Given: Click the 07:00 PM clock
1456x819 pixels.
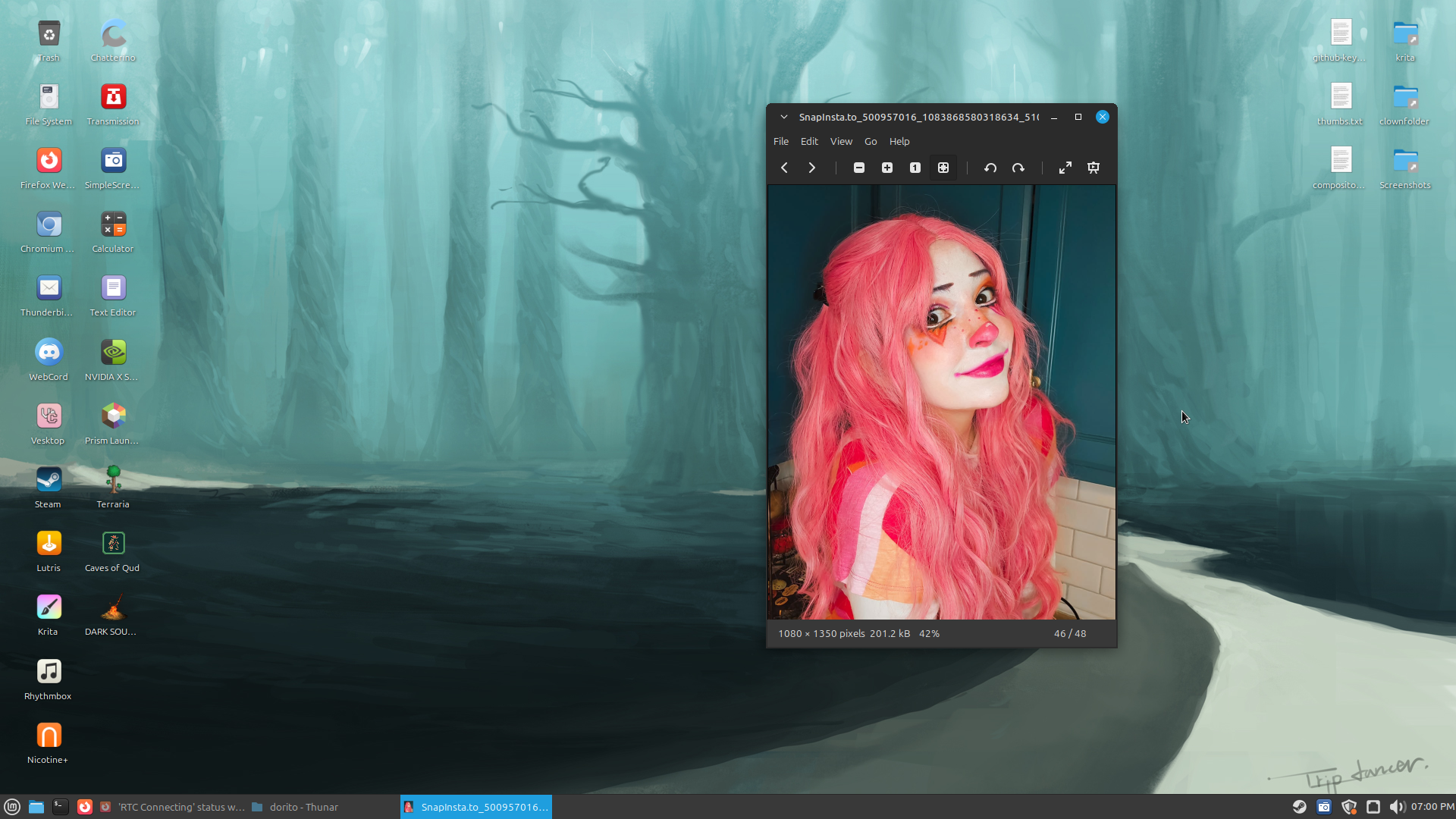Looking at the screenshot, I should point(1432,807).
